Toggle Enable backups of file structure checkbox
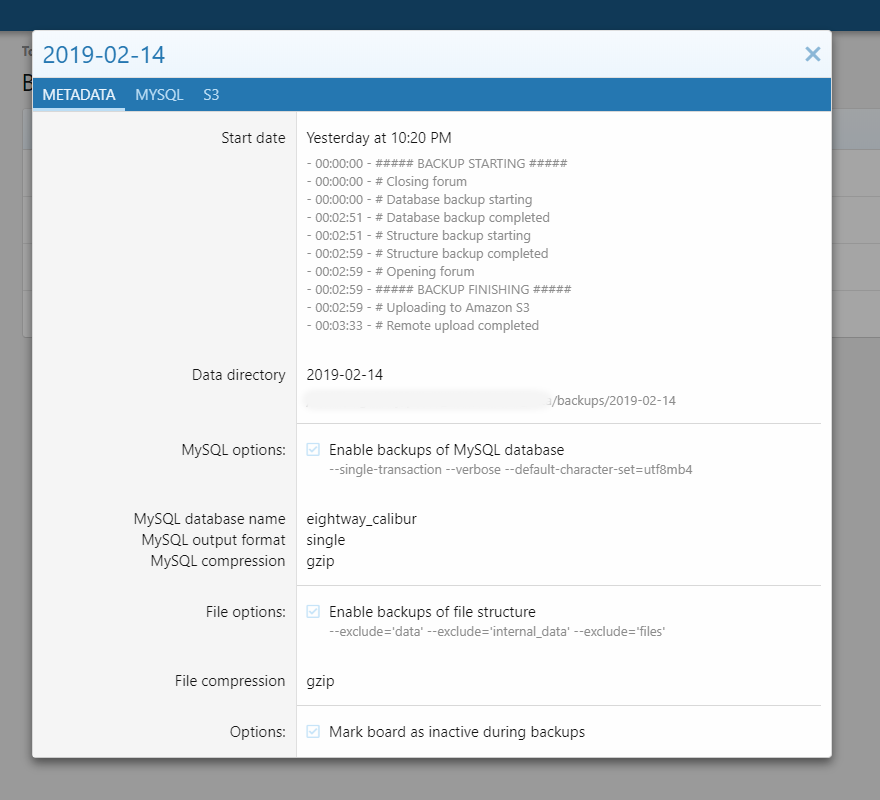 pos(314,612)
